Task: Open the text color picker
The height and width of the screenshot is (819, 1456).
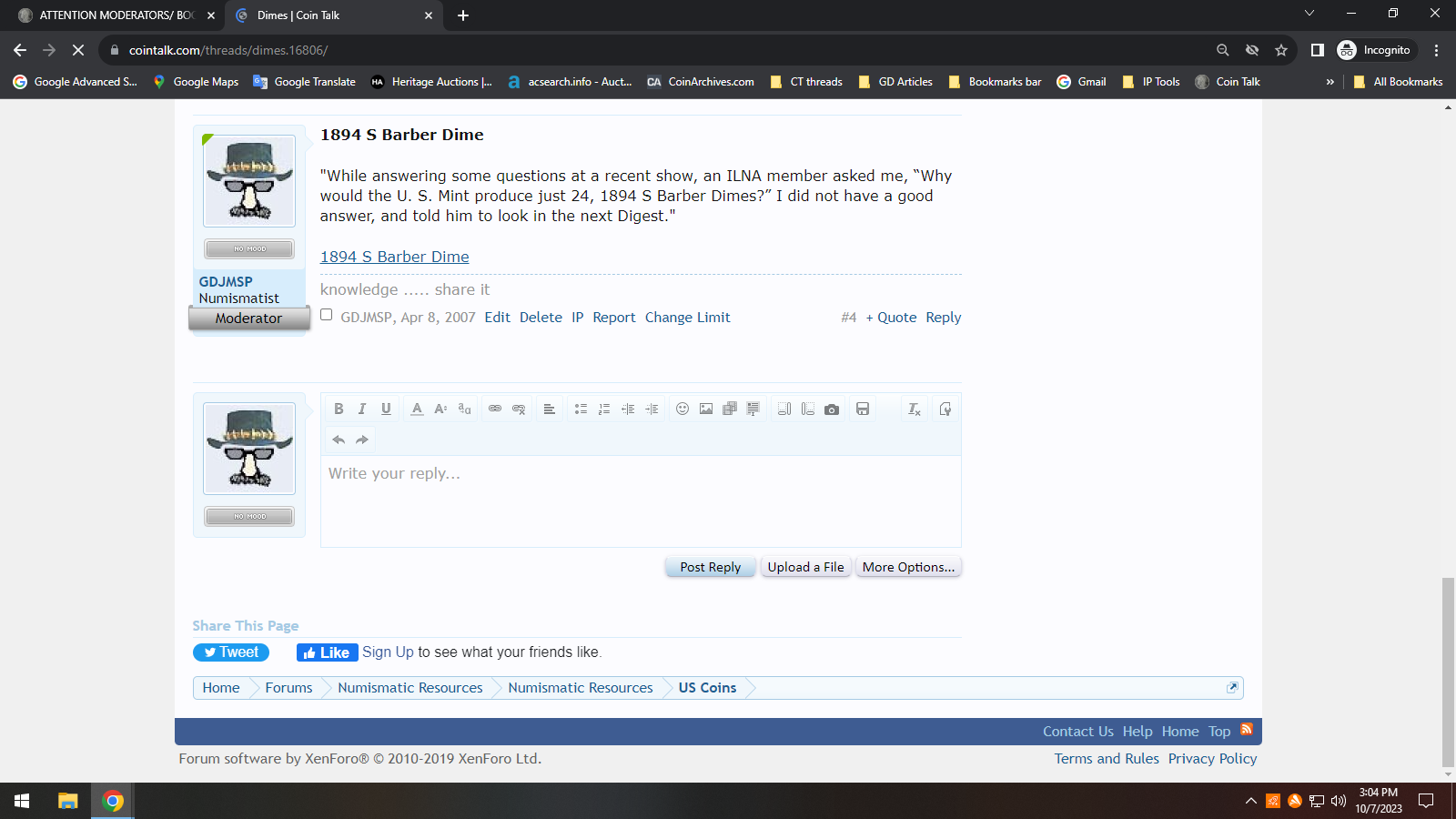Action: (417, 409)
